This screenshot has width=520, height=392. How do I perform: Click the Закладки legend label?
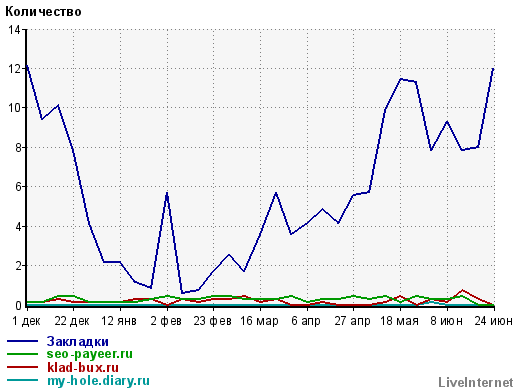[77, 341]
